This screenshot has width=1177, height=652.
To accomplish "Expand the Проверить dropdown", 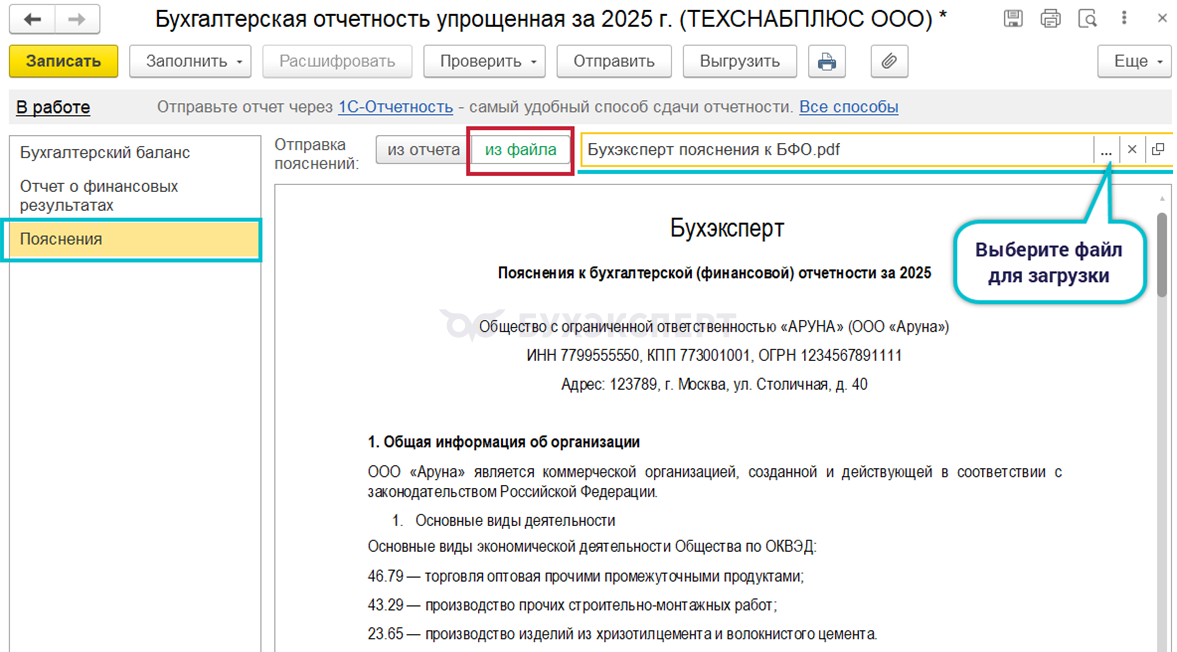I will point(484,62).
